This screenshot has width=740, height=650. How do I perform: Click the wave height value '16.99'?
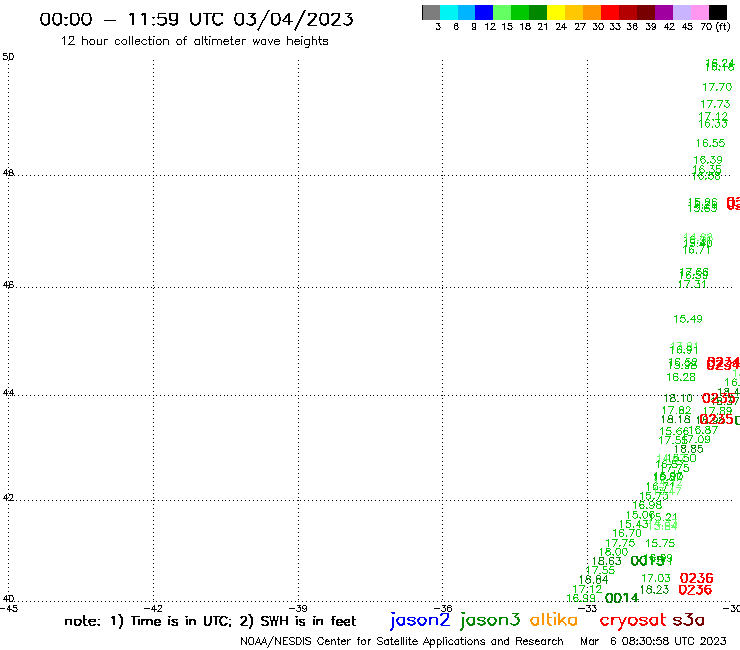tap(580, 599)
